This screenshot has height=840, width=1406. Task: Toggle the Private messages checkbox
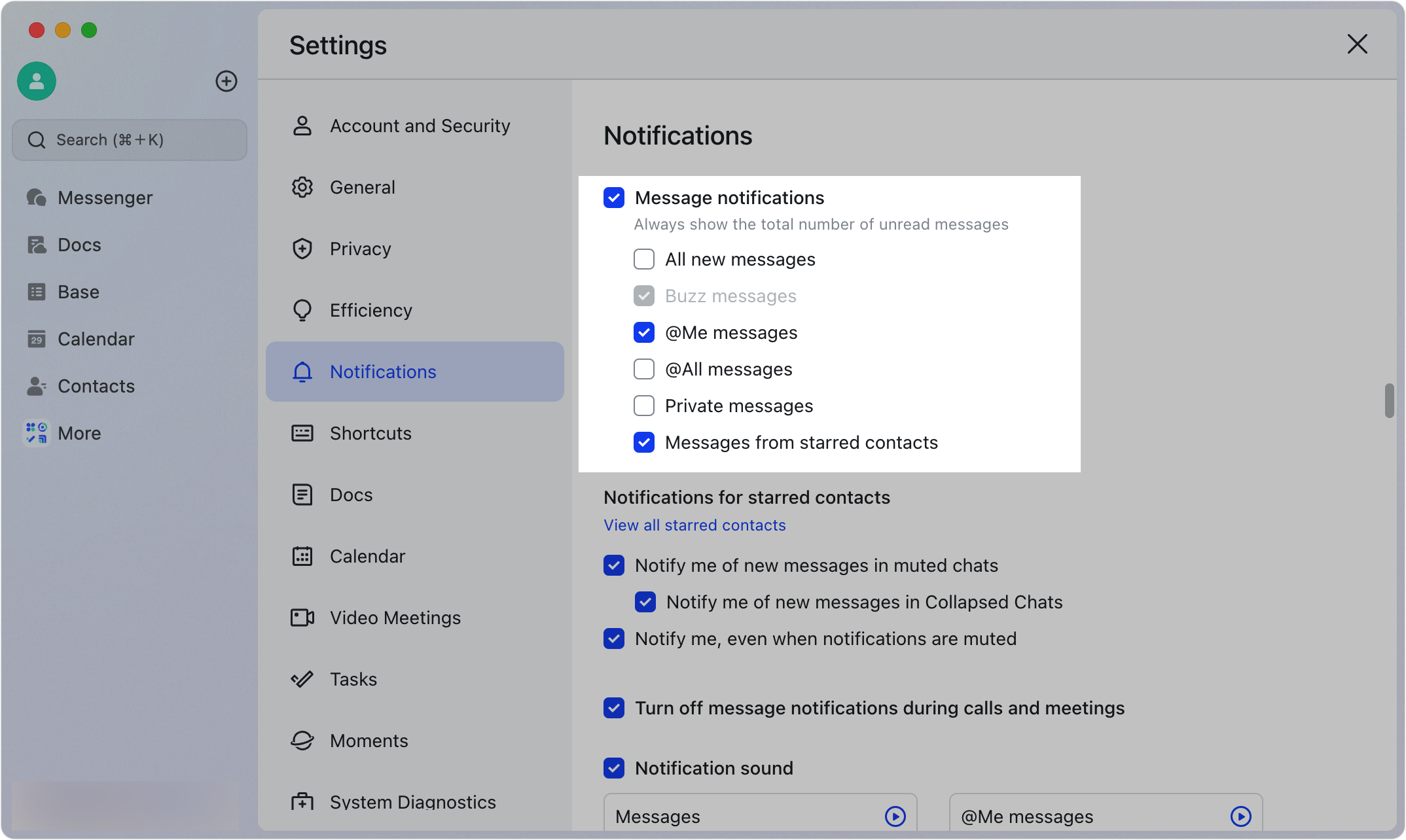644,406
